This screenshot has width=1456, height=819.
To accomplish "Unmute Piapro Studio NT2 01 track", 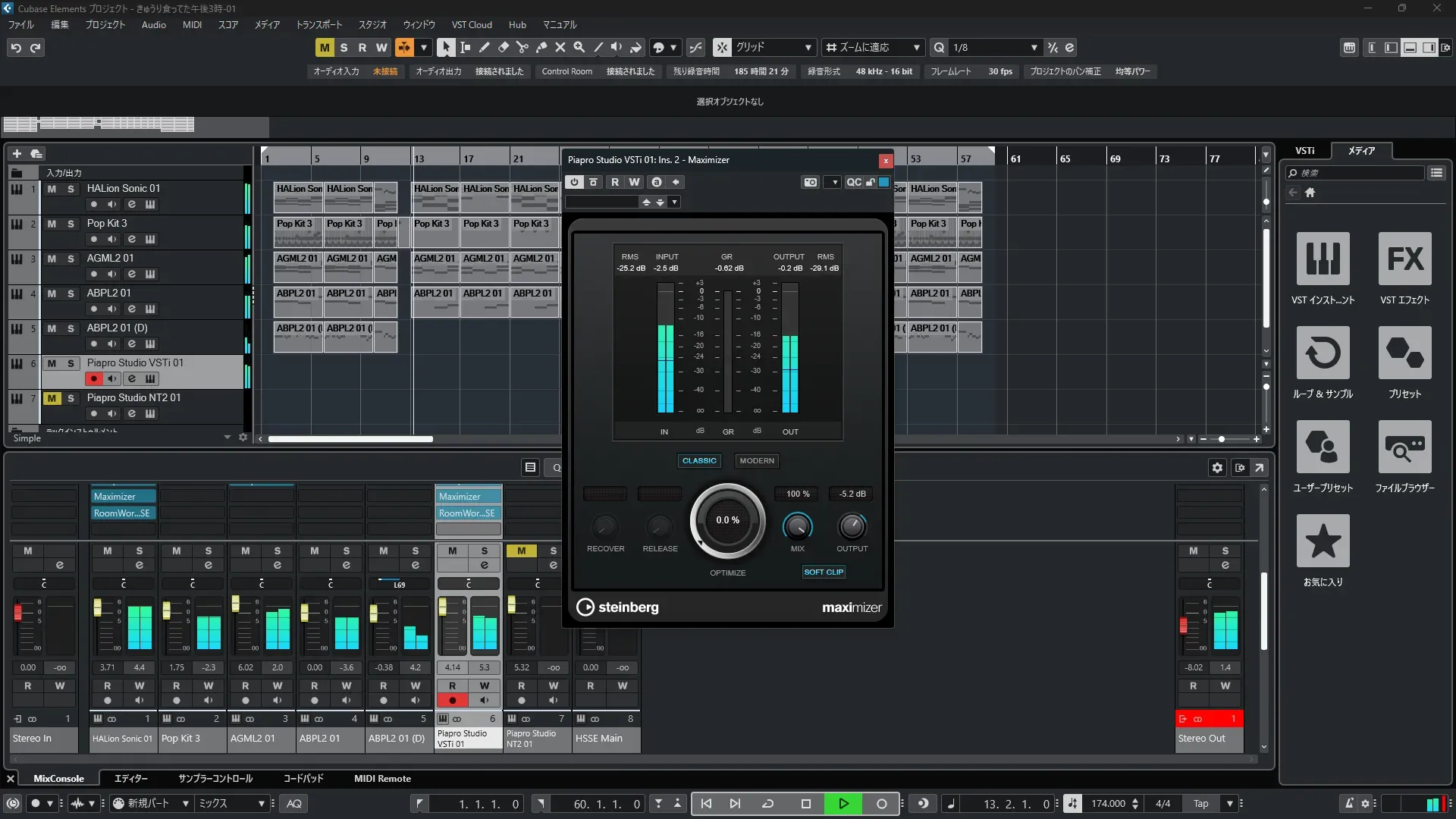I will click(52, 398).
